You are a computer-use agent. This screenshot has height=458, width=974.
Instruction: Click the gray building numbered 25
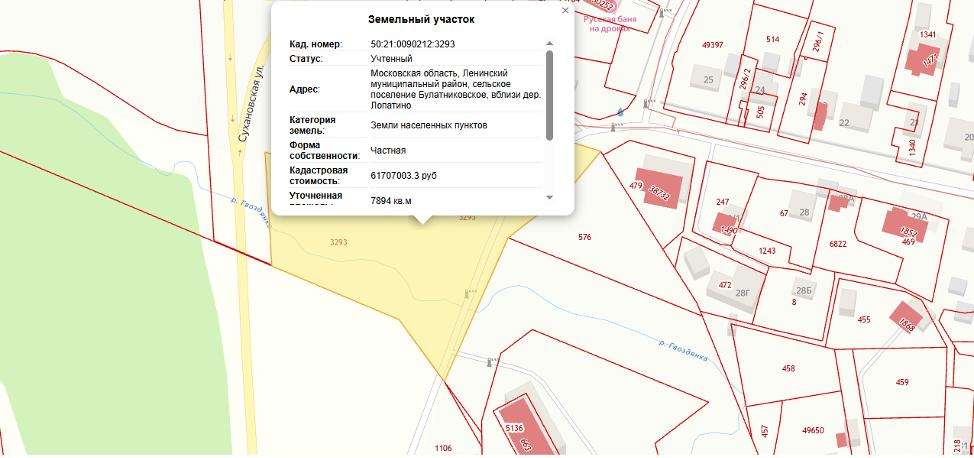708,80
